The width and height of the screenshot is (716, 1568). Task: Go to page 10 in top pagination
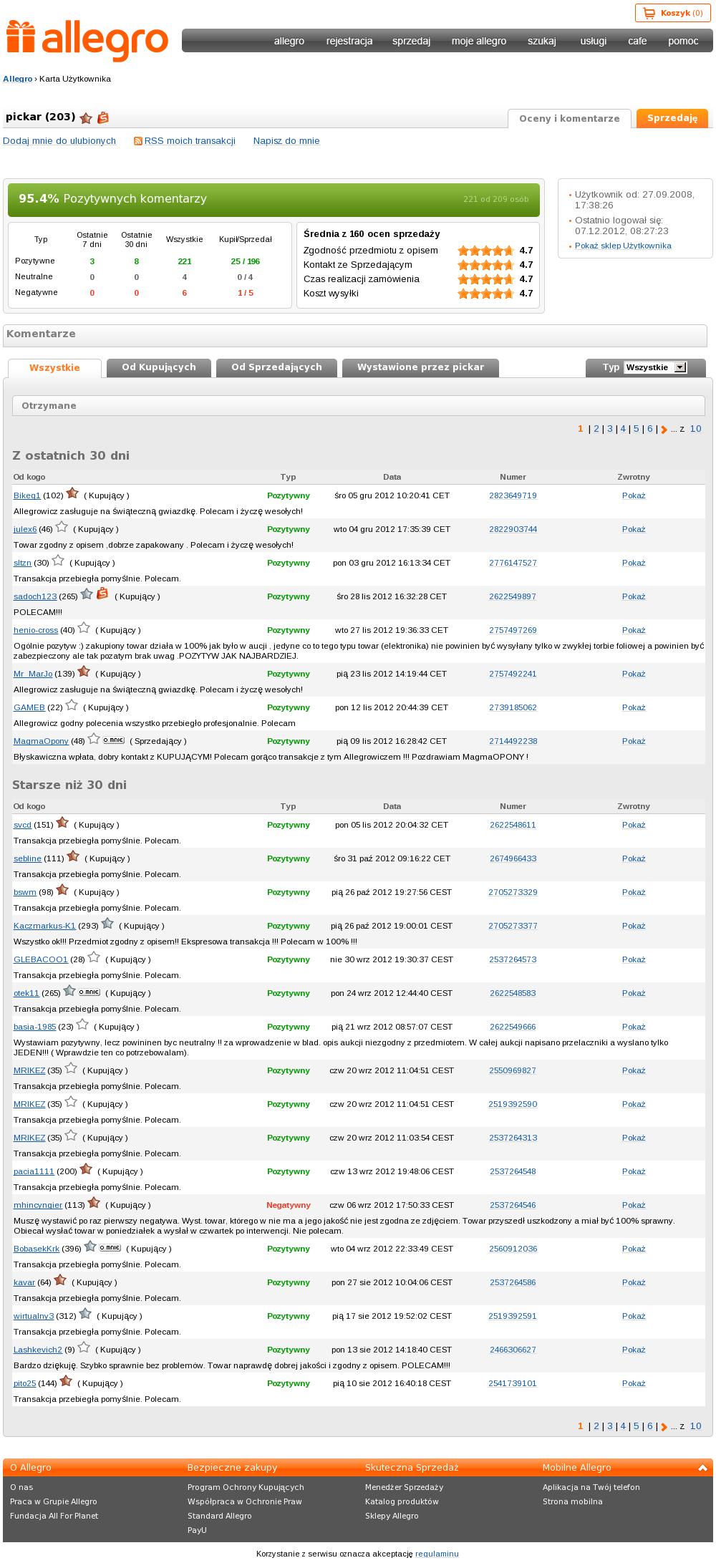click(x=695, y=429)
